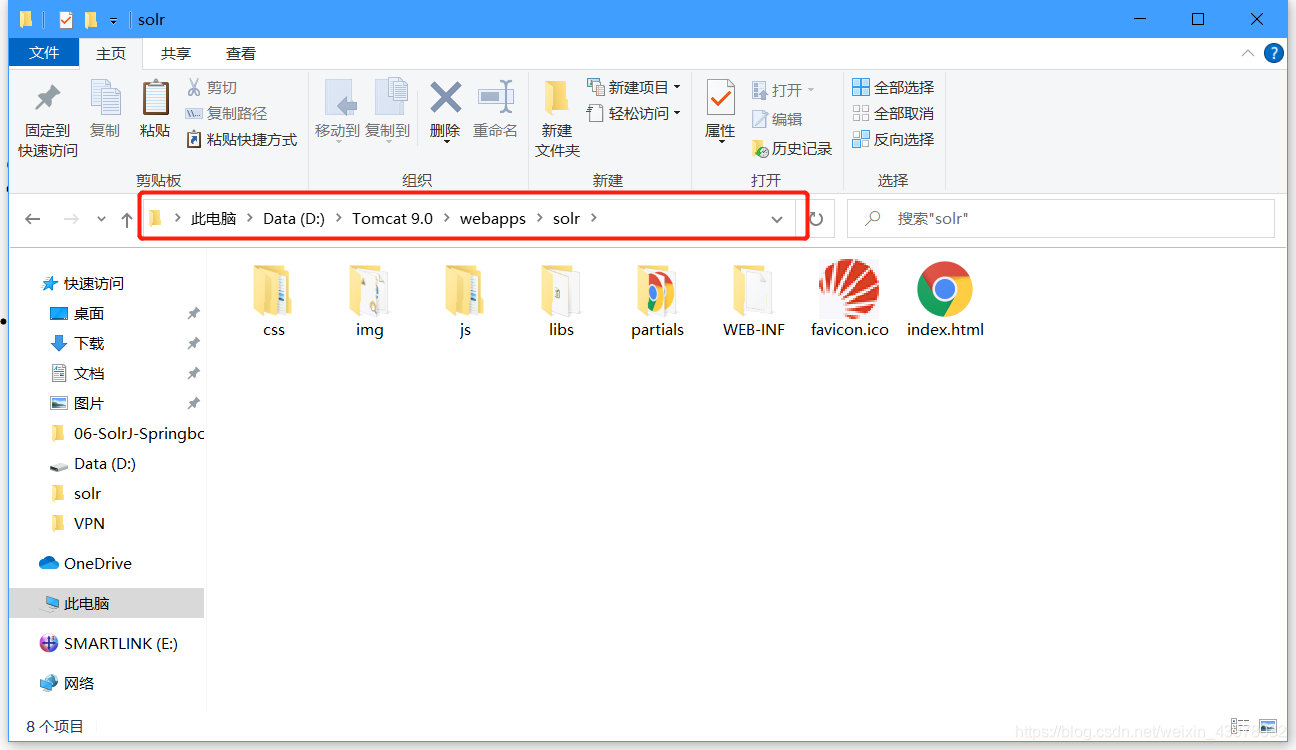Screen dimensions: 1296x750
Task: Switch to the View (查看) tab
Action: click(241, 54)
